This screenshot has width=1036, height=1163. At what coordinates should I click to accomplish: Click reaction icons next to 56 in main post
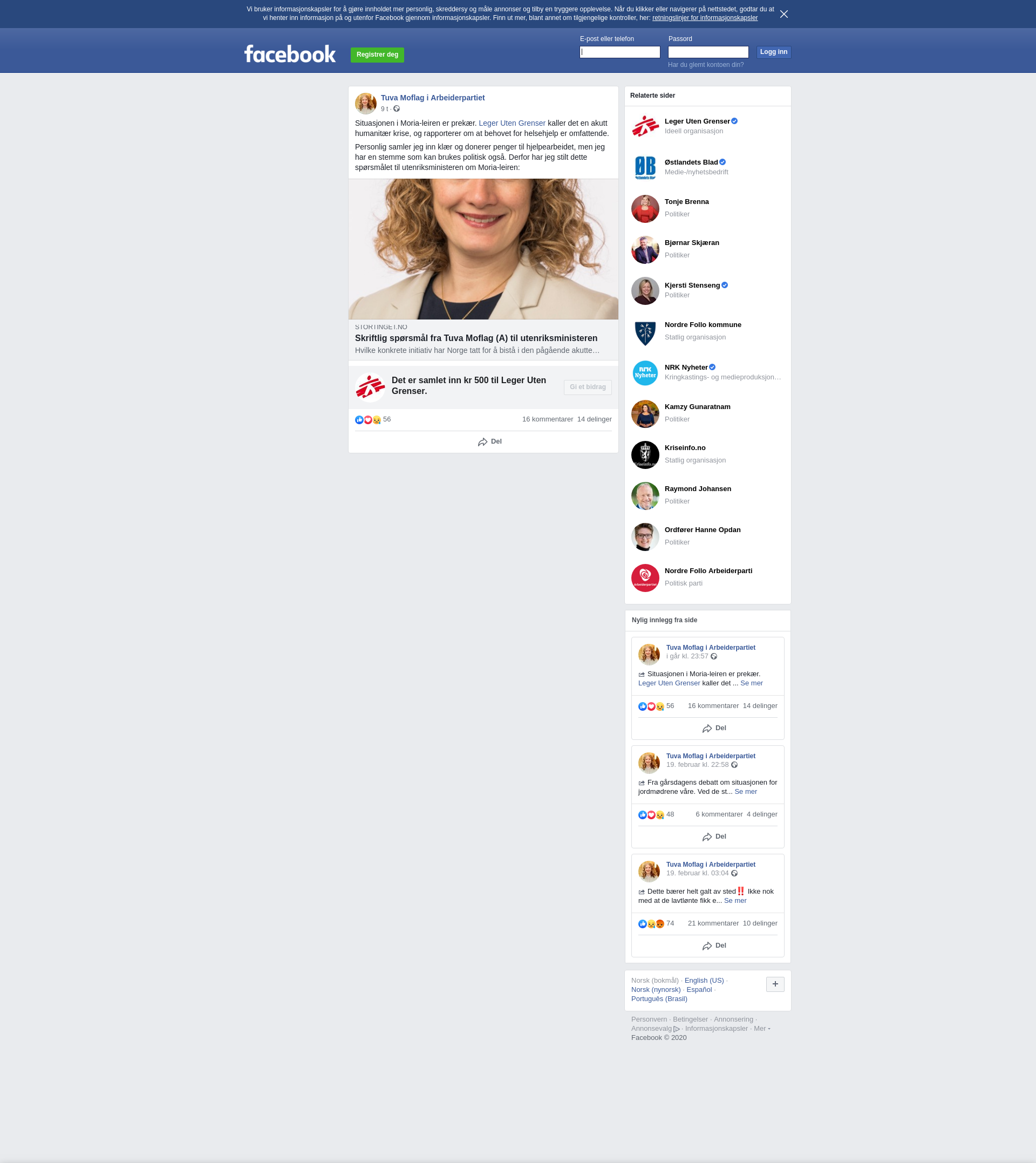367,420
